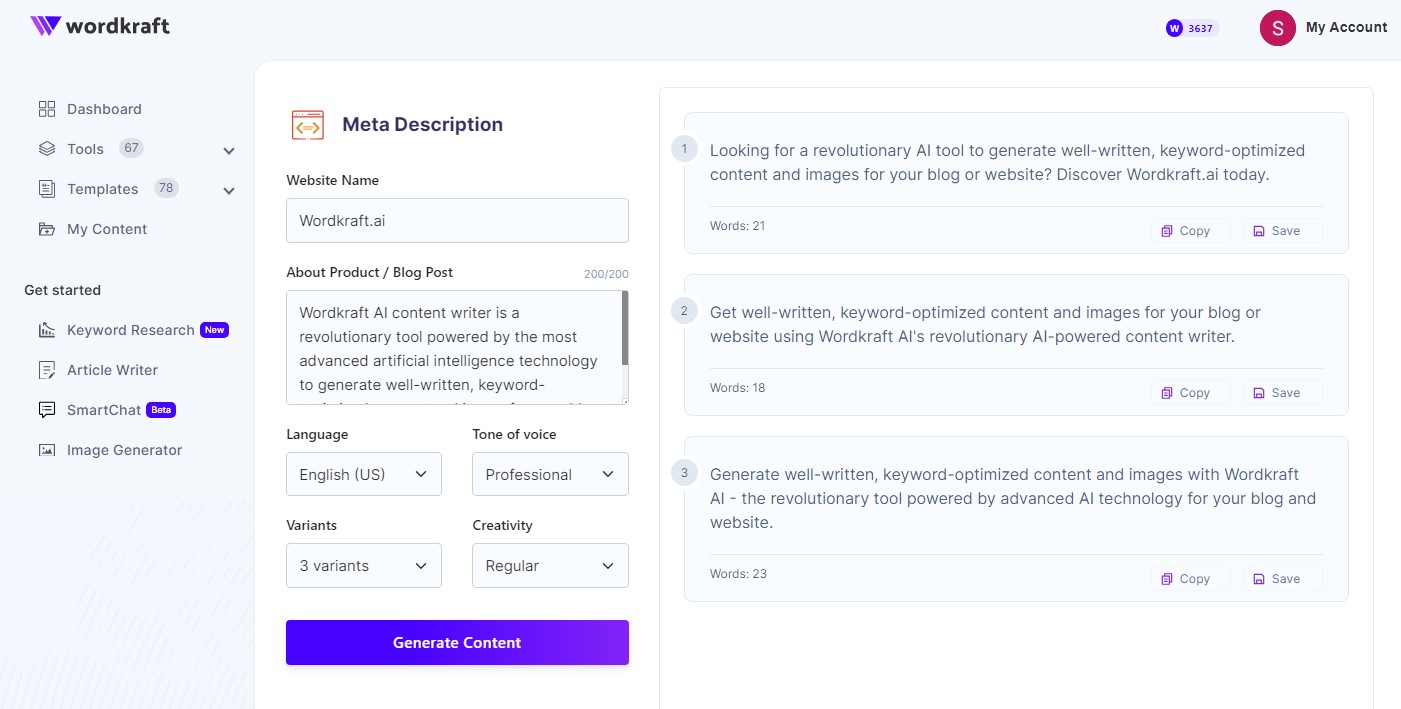Select the Keyword Research chart icon
The width and height of the screenshot is (1401, 709).
pos(46,330)
